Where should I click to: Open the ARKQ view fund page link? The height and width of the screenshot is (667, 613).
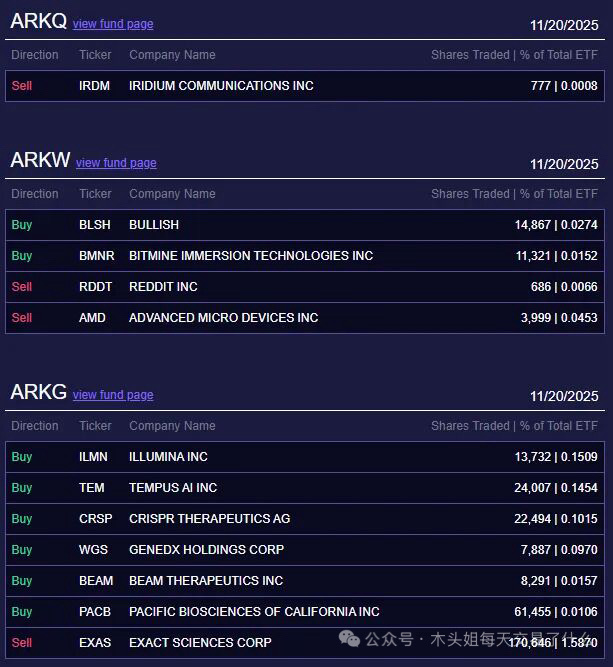click(x=113, y=24)
